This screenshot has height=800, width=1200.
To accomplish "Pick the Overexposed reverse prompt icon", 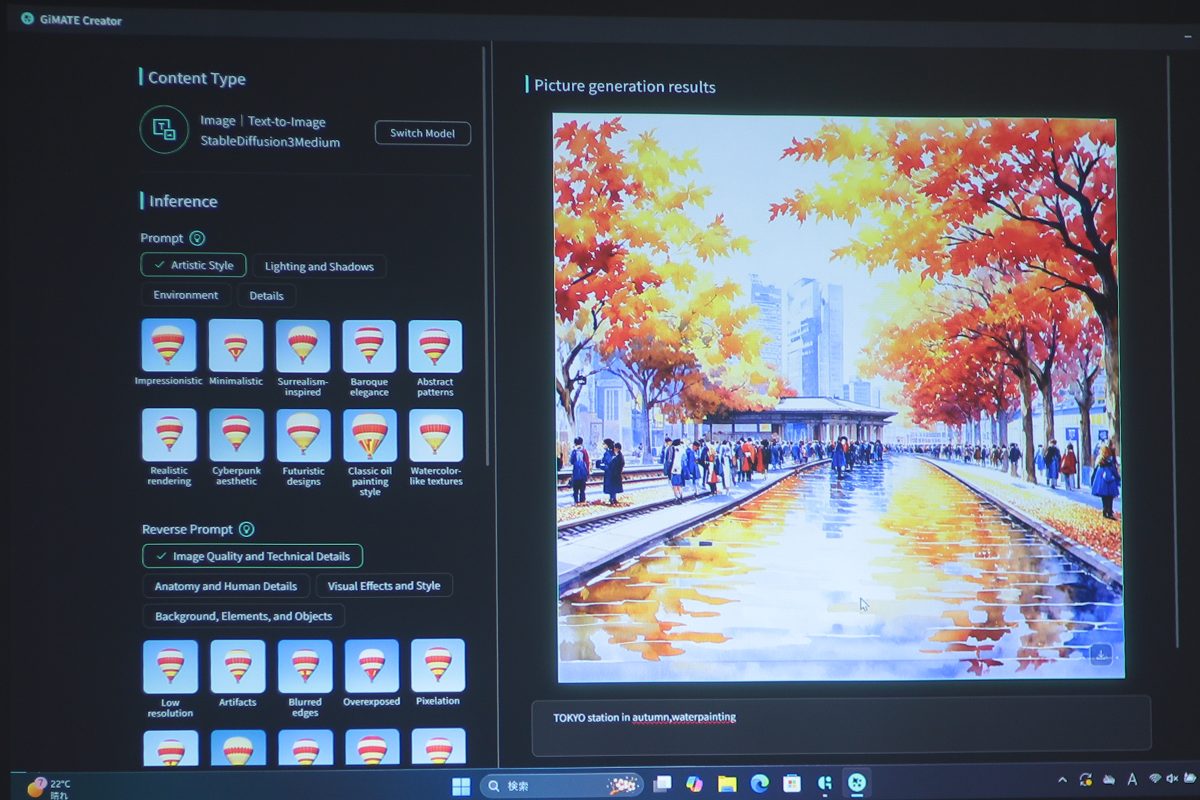I will point(371,666).
